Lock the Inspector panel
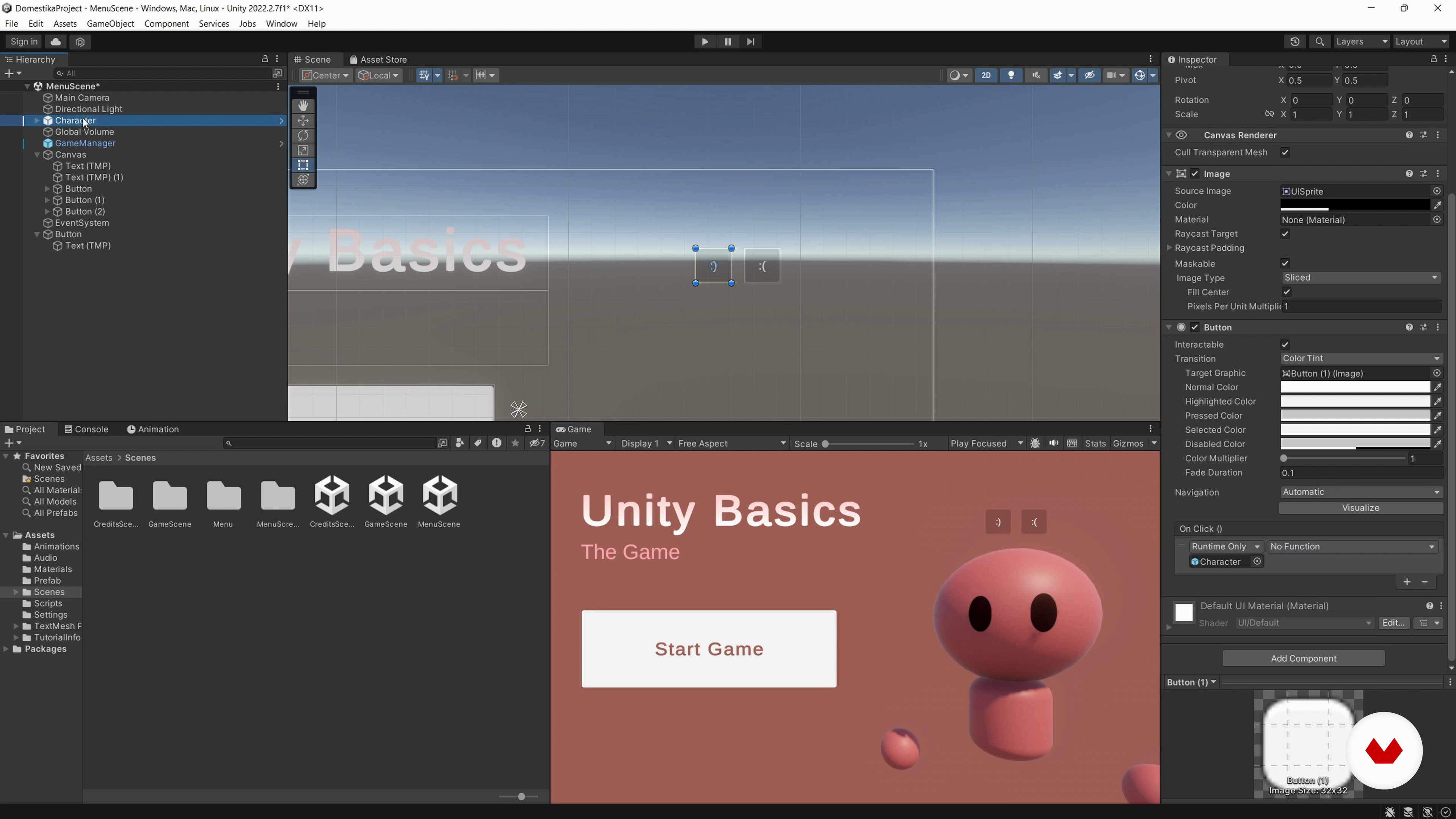 pyautogui.click(x=1433, y=59)
